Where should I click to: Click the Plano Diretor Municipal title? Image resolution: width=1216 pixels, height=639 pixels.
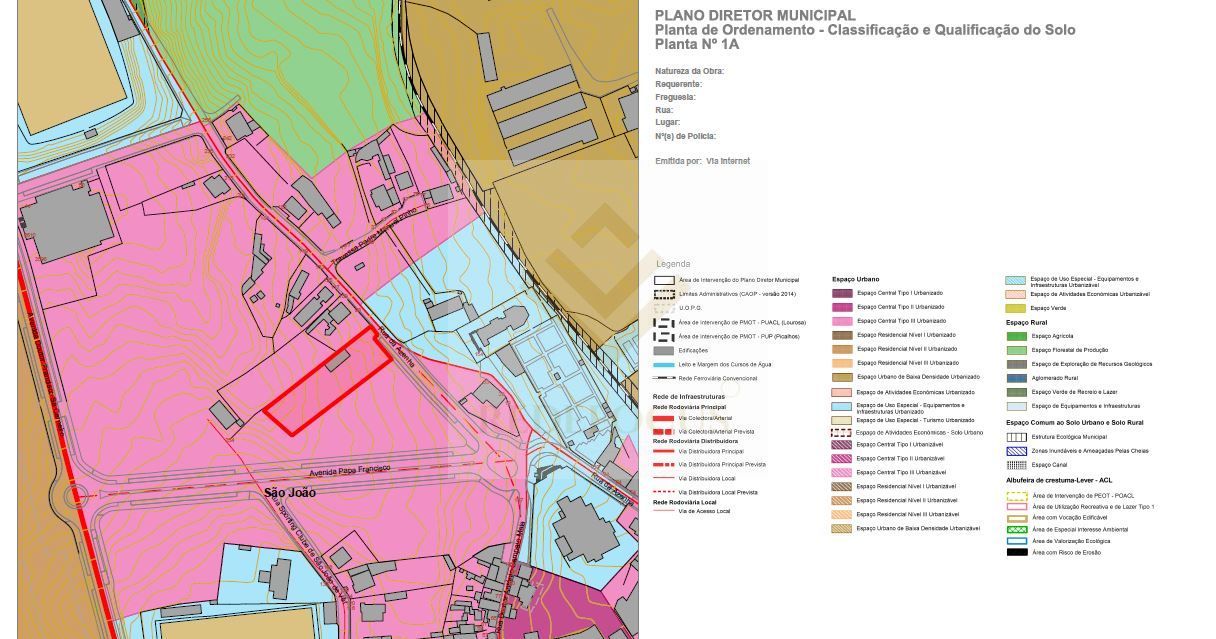754,15
